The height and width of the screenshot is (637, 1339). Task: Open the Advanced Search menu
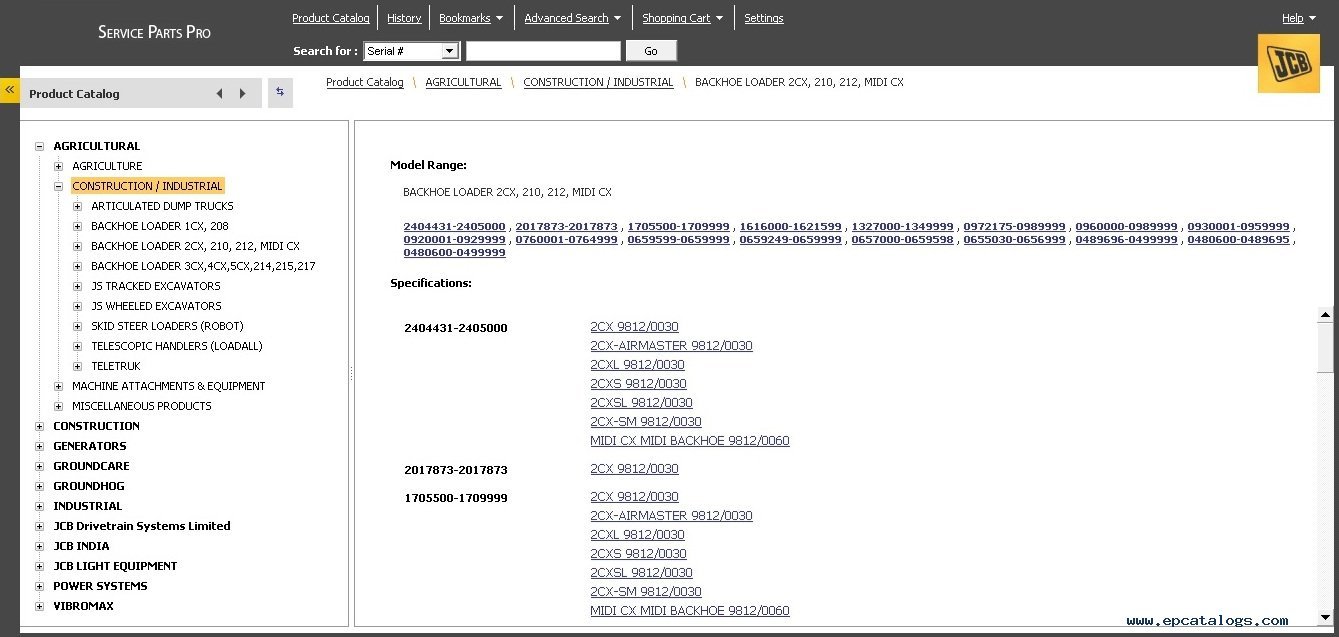(572, 18)
